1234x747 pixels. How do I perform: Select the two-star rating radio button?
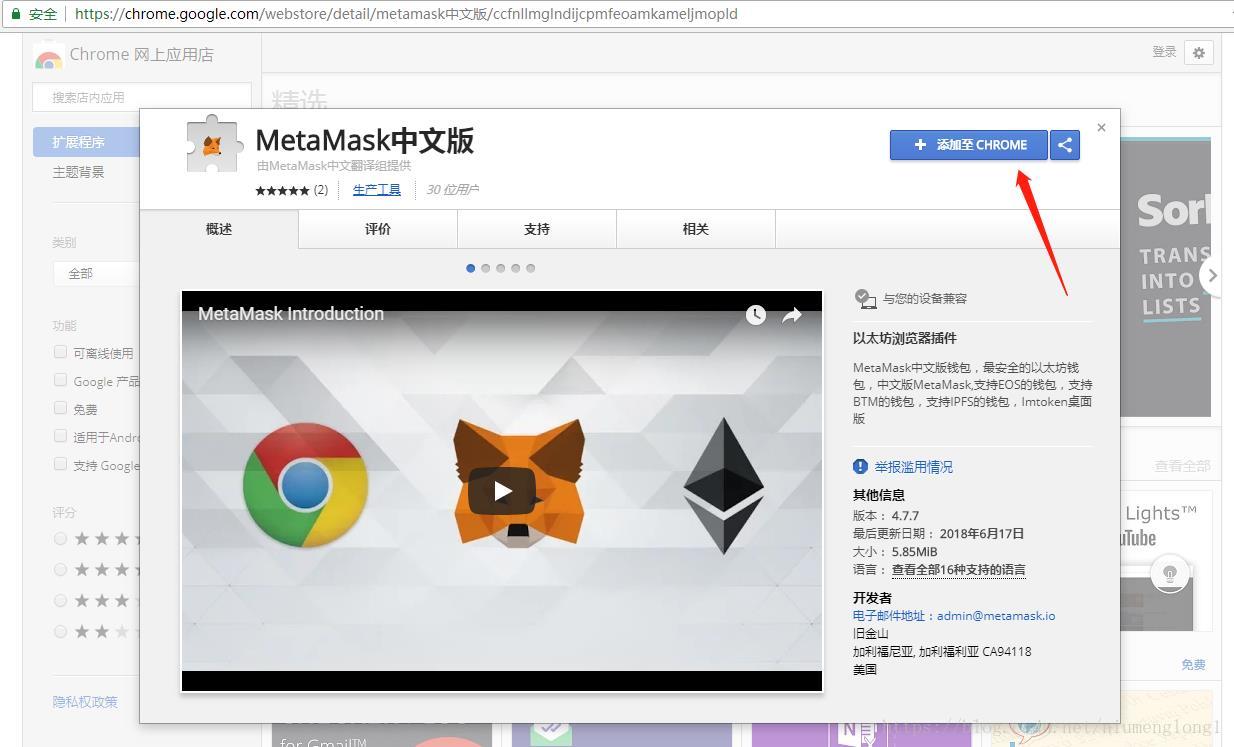pos(61,631)
